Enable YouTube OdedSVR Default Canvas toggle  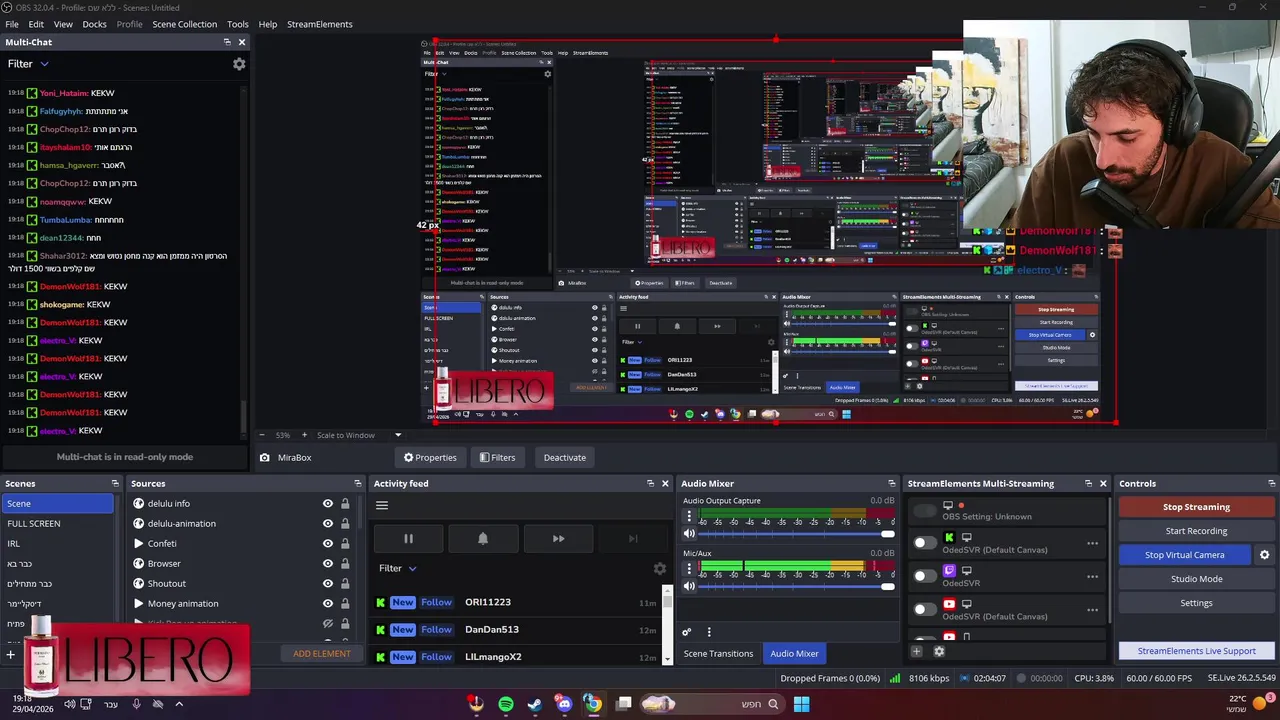tap(925, 609)
